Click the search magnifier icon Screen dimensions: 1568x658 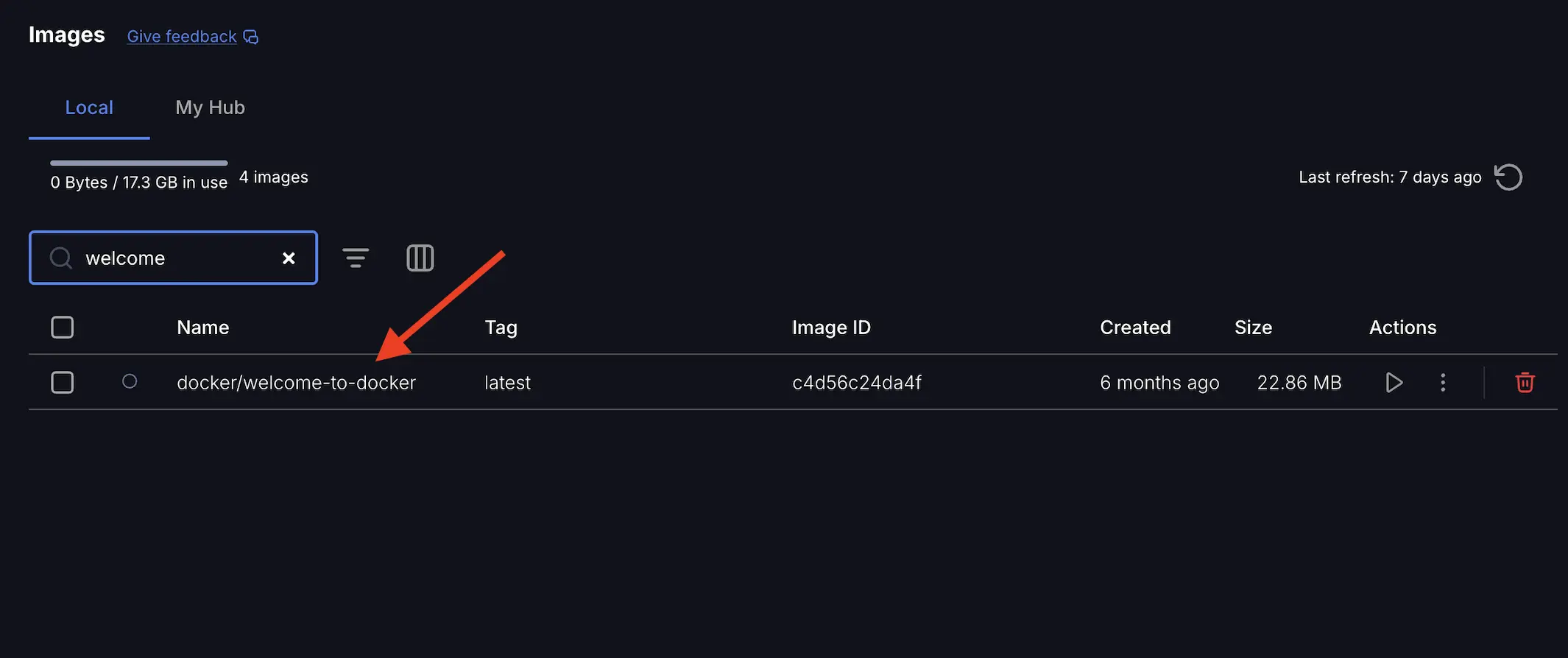pos(60,258)
